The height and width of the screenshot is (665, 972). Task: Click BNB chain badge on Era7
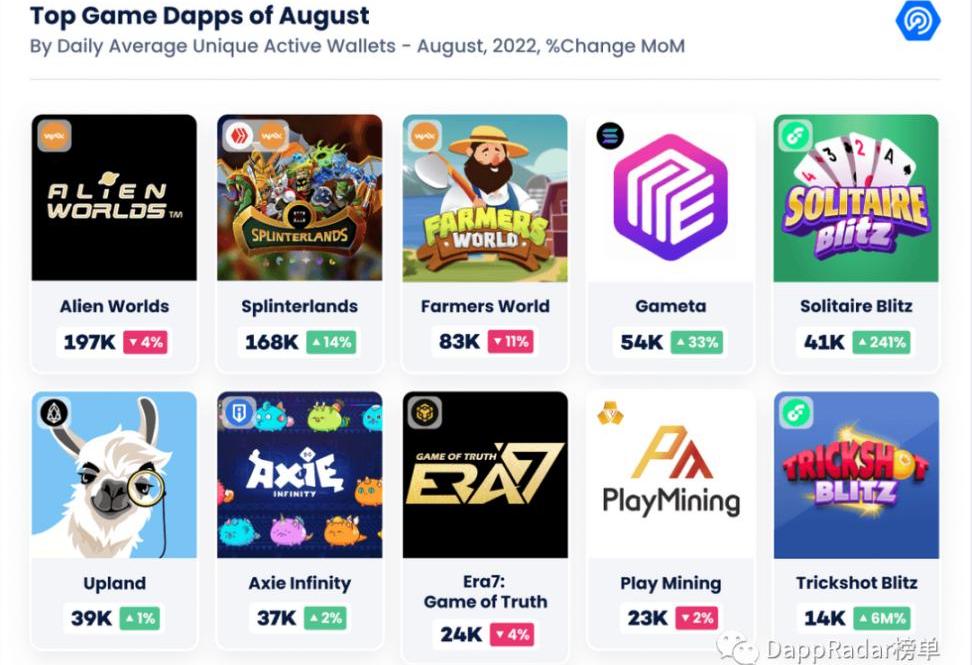coord(424,412)
